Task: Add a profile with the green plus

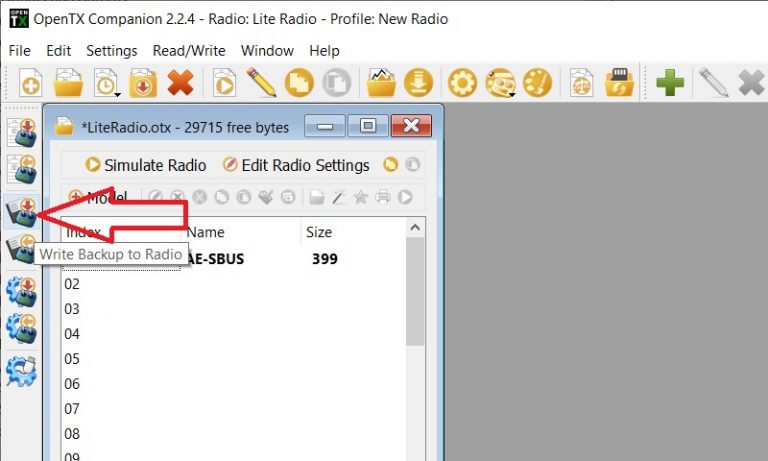Action: click(670, 83)
